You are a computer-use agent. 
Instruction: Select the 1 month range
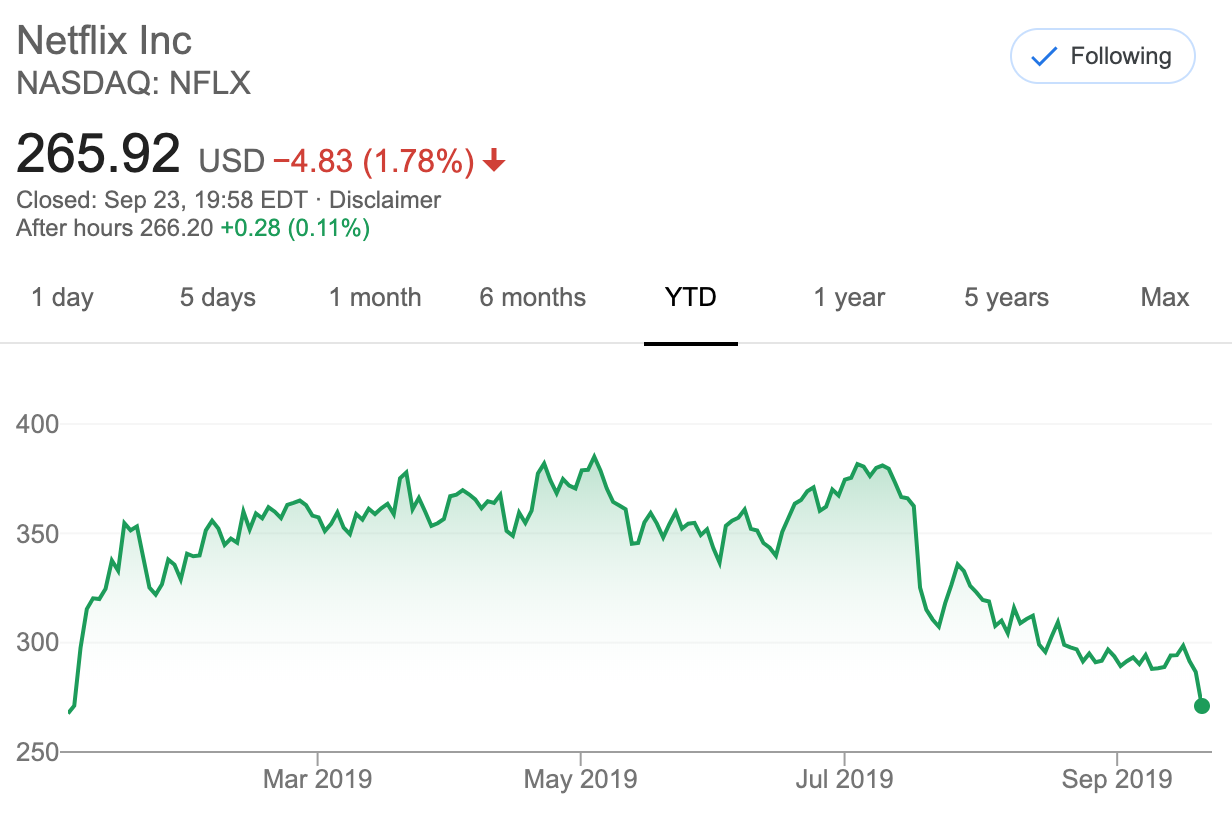[375, 297]
